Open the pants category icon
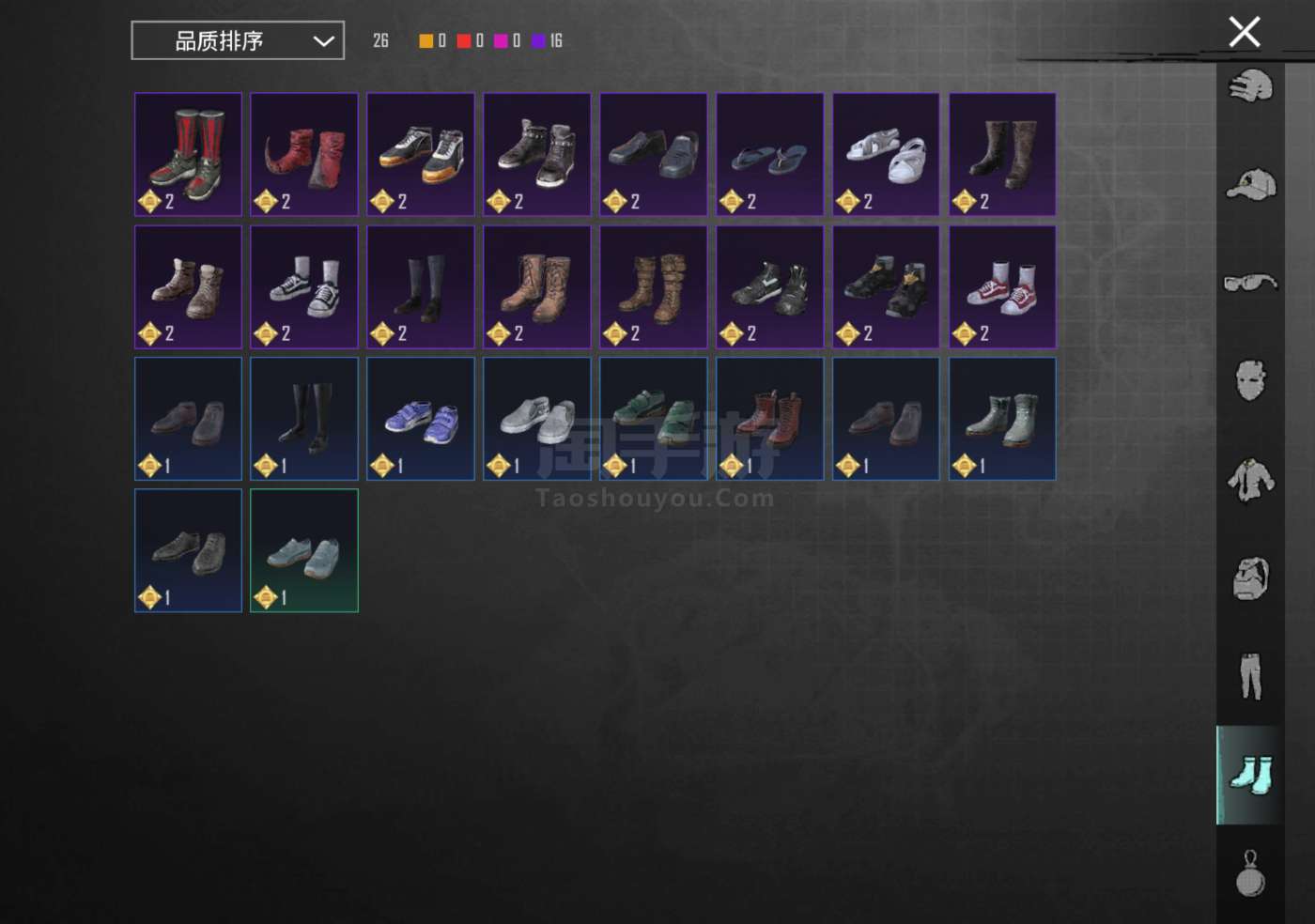This screenshot has width=1315, height=924. pyautogui.click(x=1250, y=676)
